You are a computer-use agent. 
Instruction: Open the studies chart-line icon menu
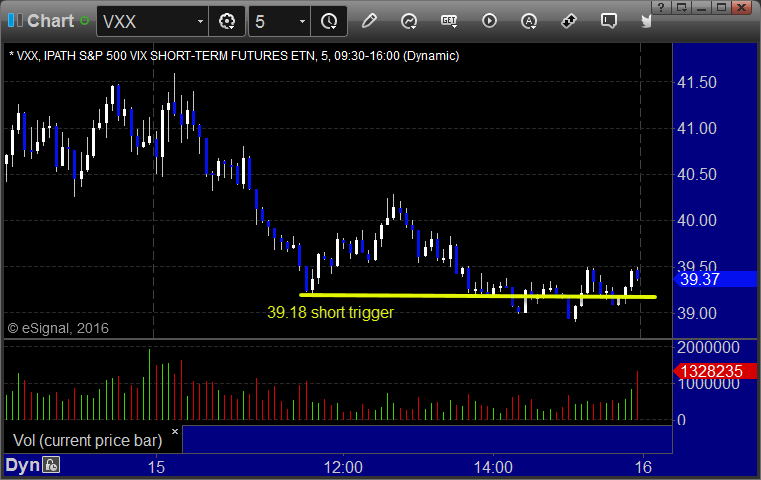pos(409,21)
